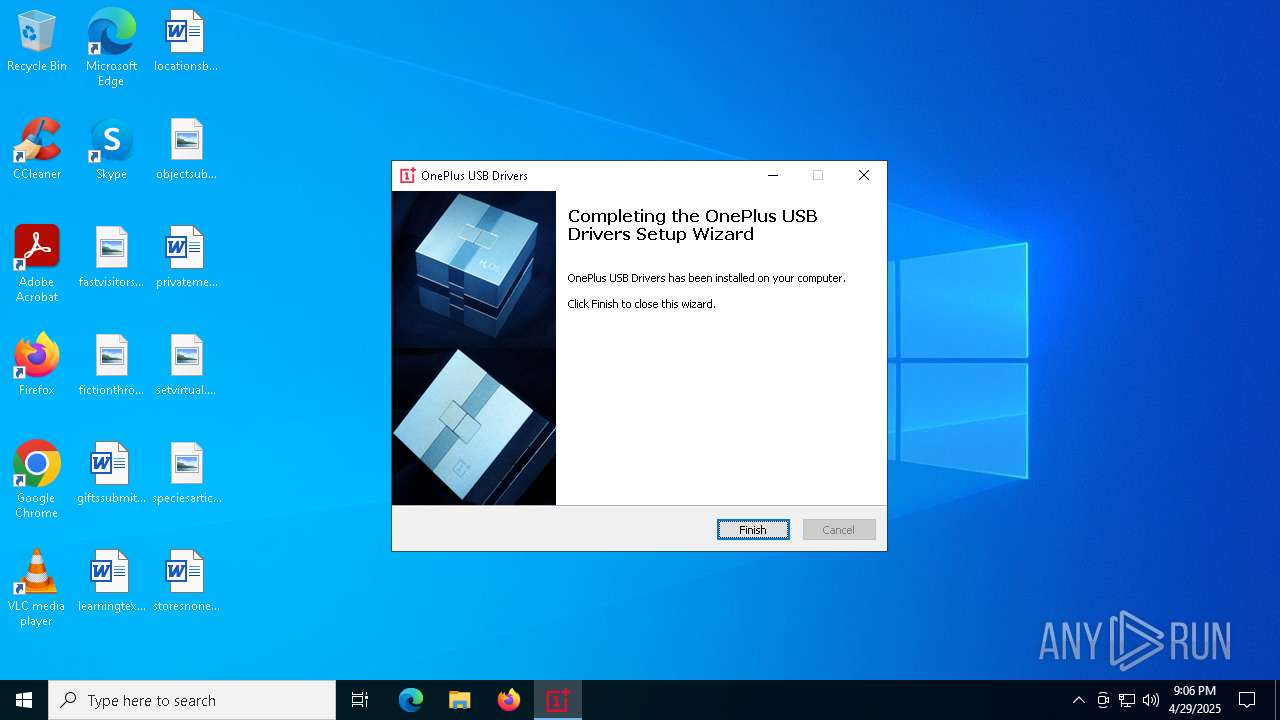Select the fastvisitors... image file

[111, 258]
